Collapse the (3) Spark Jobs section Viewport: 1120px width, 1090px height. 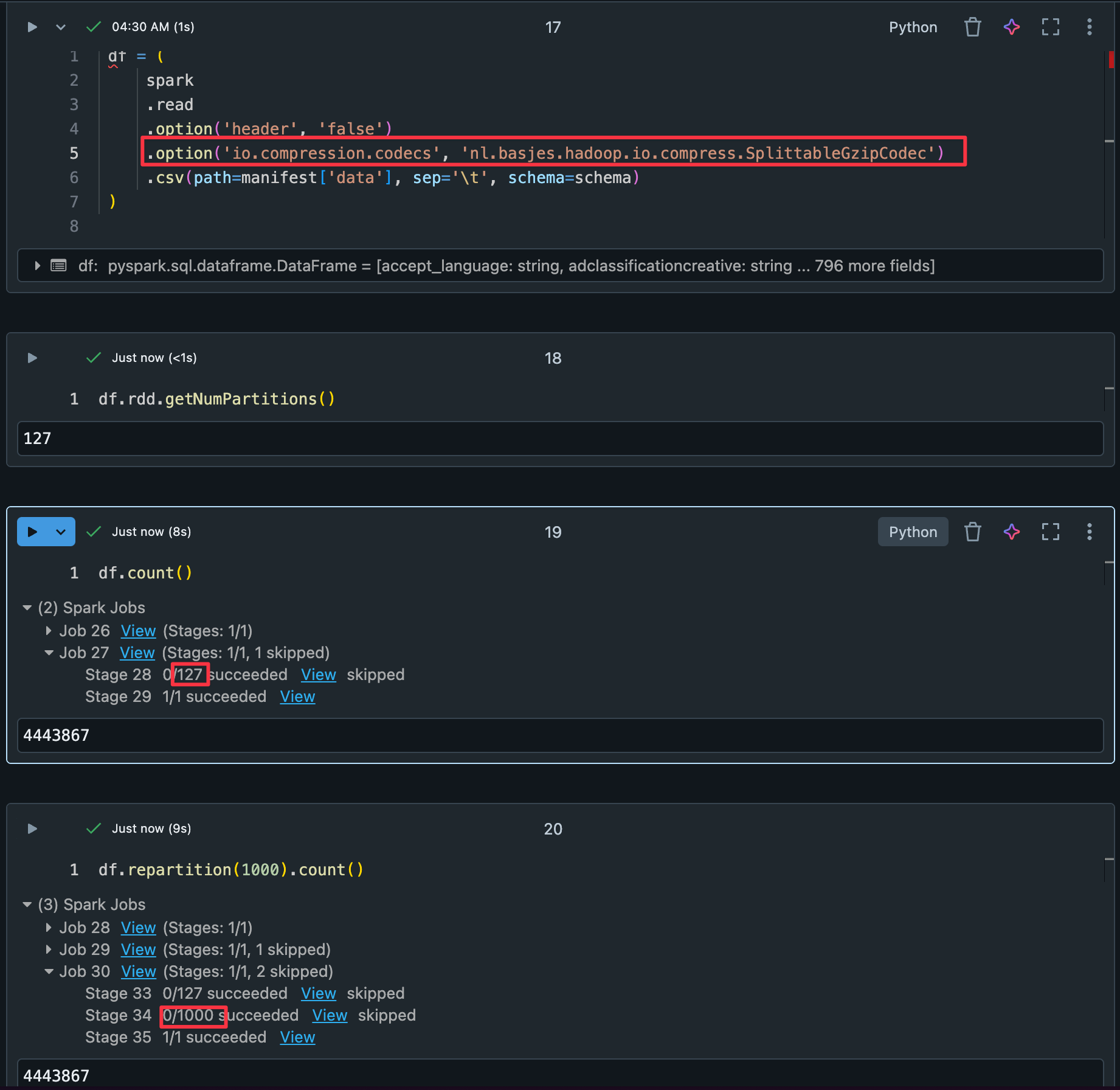coord(27,904)
